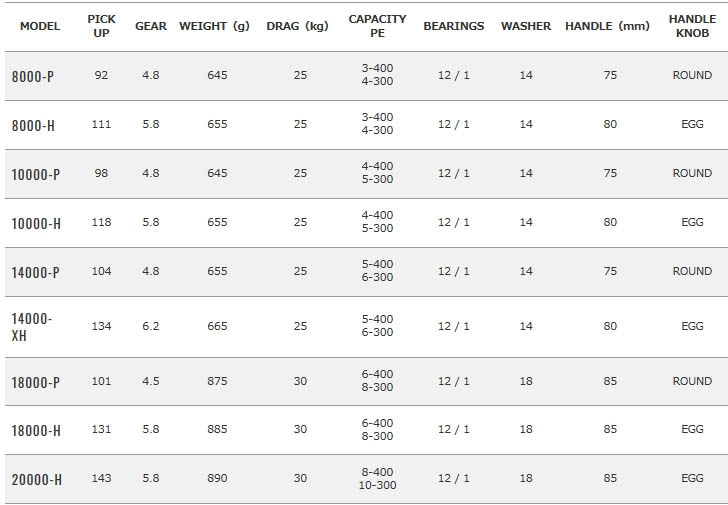The height and width of the screenshot is (505, 728).
Task: Click the WEIGHT (g) column header
Action: click(x=214, y=26)
